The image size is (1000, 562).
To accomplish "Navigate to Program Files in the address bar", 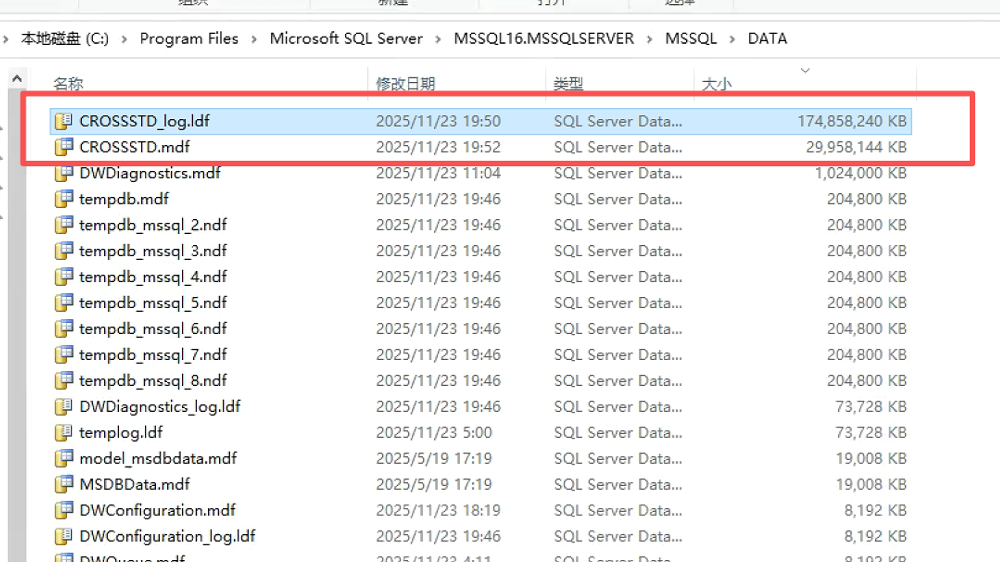I will (189, 39).
